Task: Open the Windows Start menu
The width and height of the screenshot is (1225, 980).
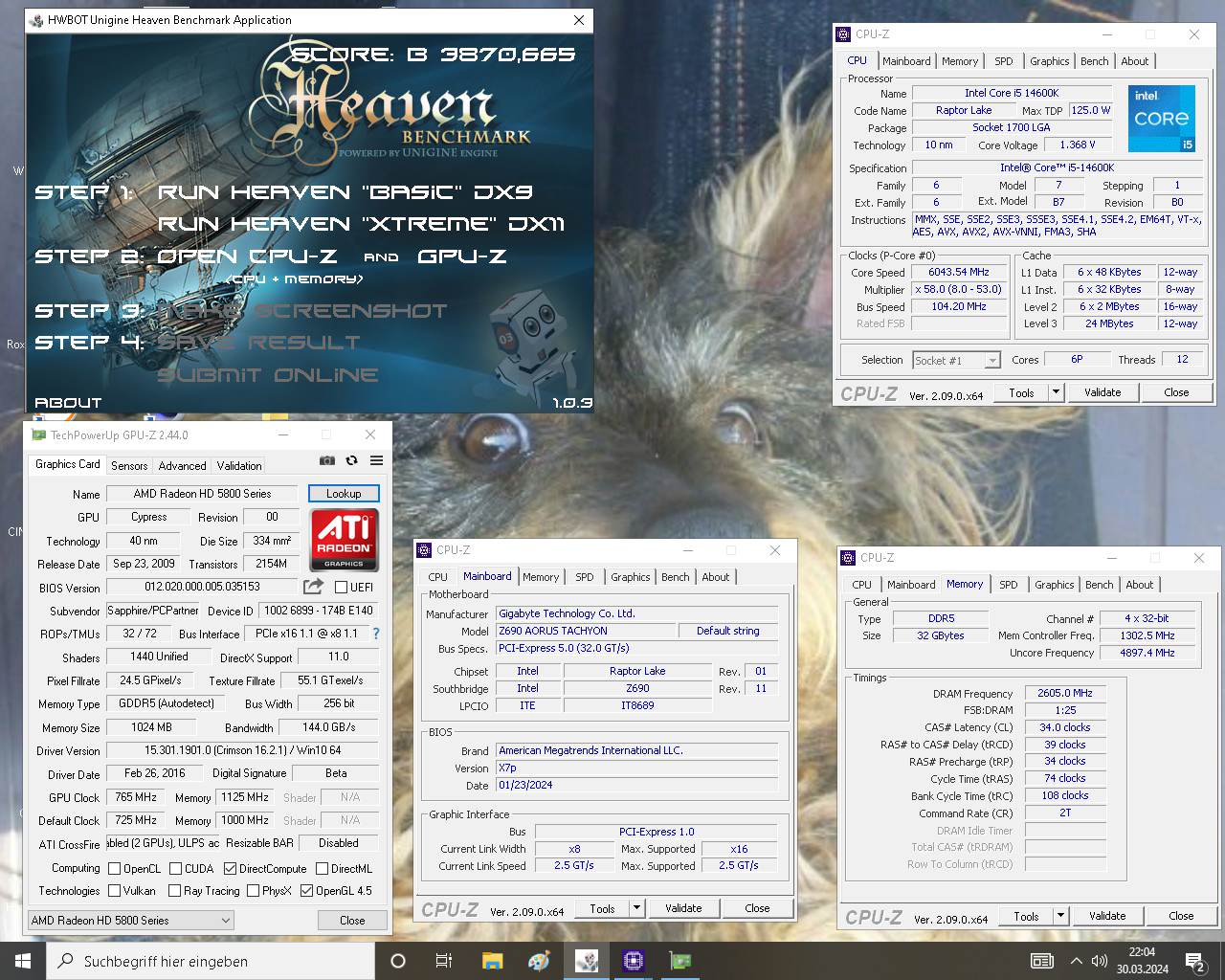Action: pyautogui.click(x=23, y=961)
